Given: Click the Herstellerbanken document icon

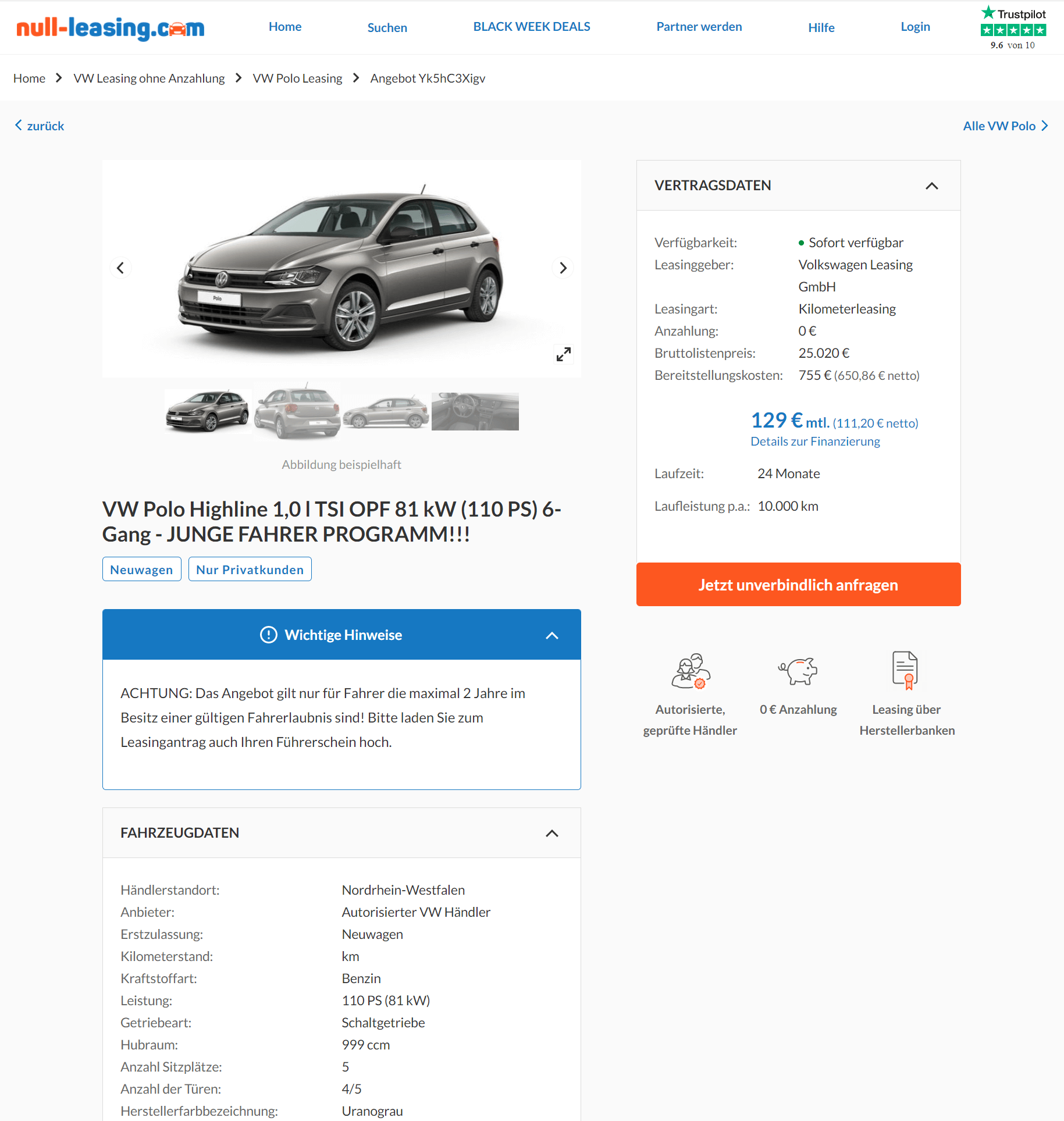Looking at the screenshot, I should click(905, 670).
